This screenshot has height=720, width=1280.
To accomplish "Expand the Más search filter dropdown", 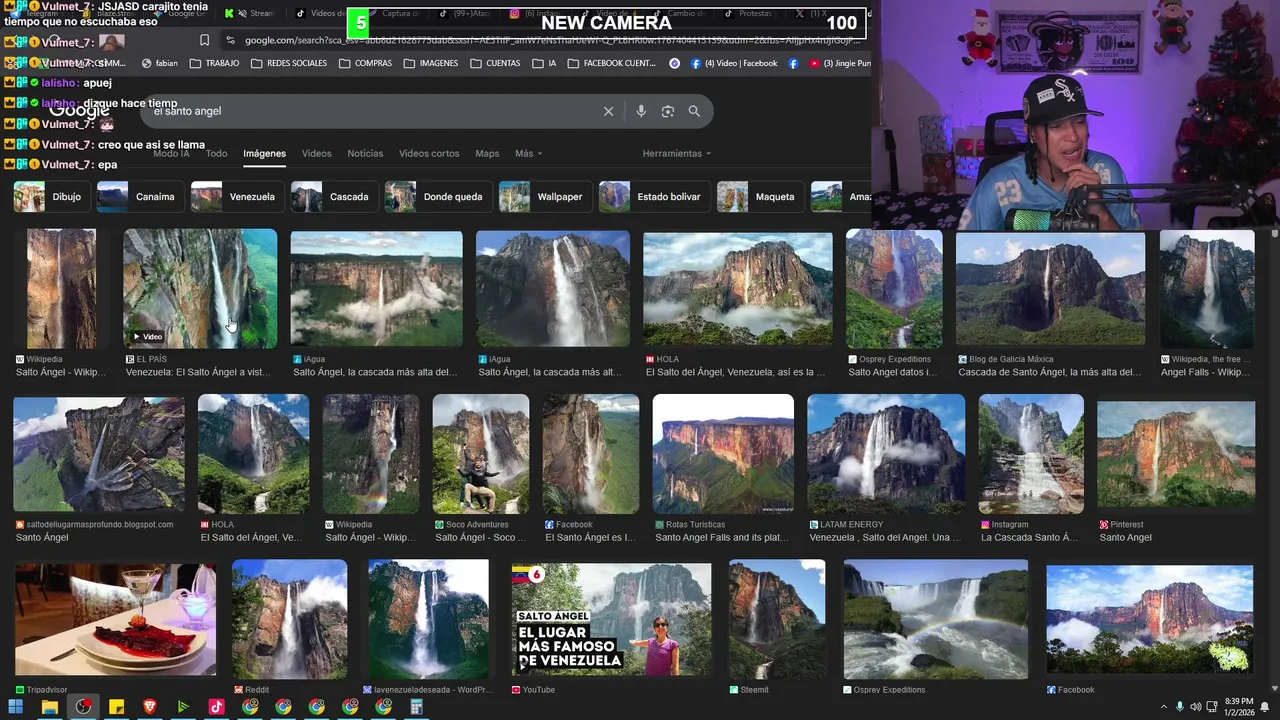I will [x=528, y=153].
